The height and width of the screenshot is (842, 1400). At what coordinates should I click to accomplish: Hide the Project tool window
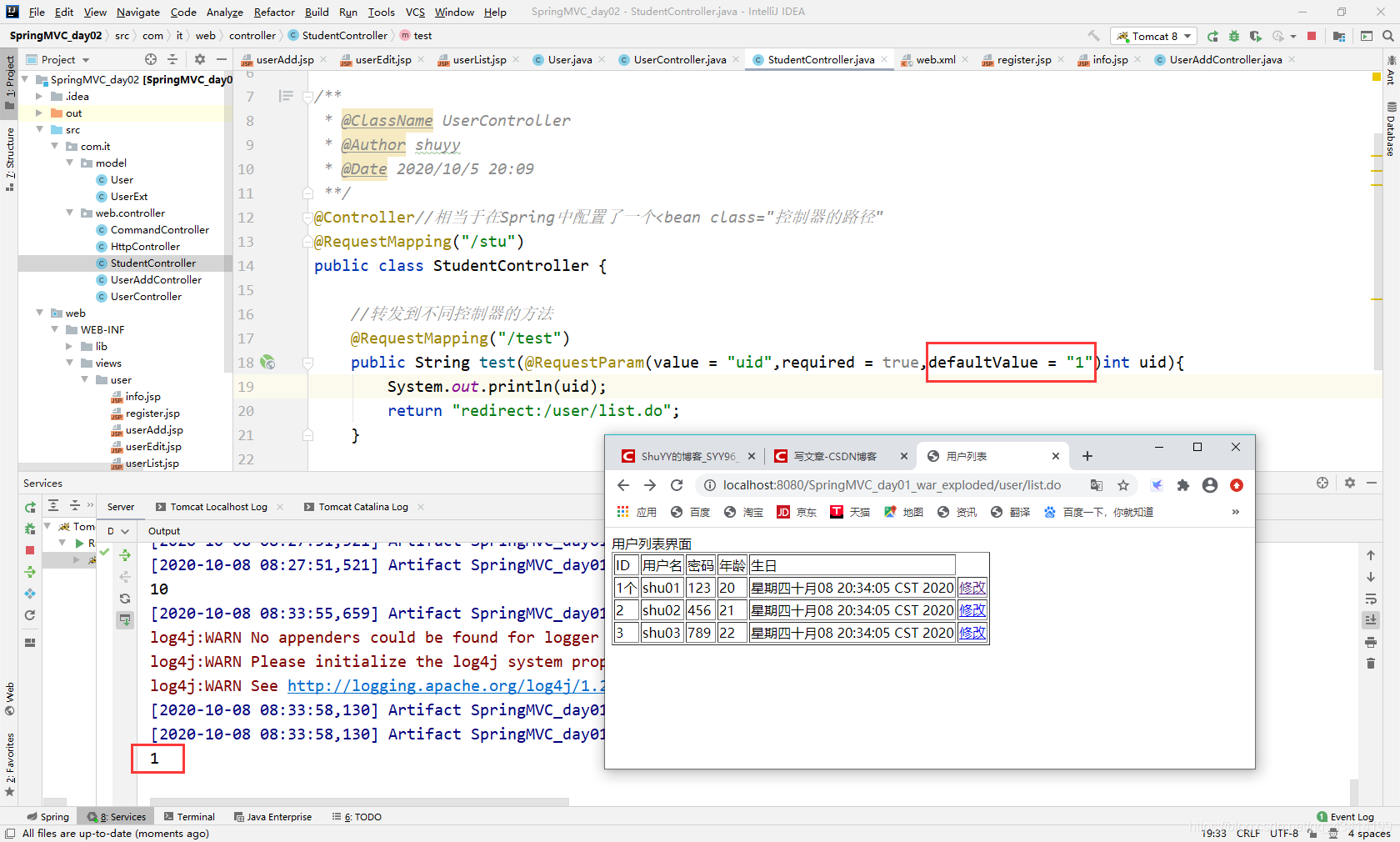click(221, 59)
